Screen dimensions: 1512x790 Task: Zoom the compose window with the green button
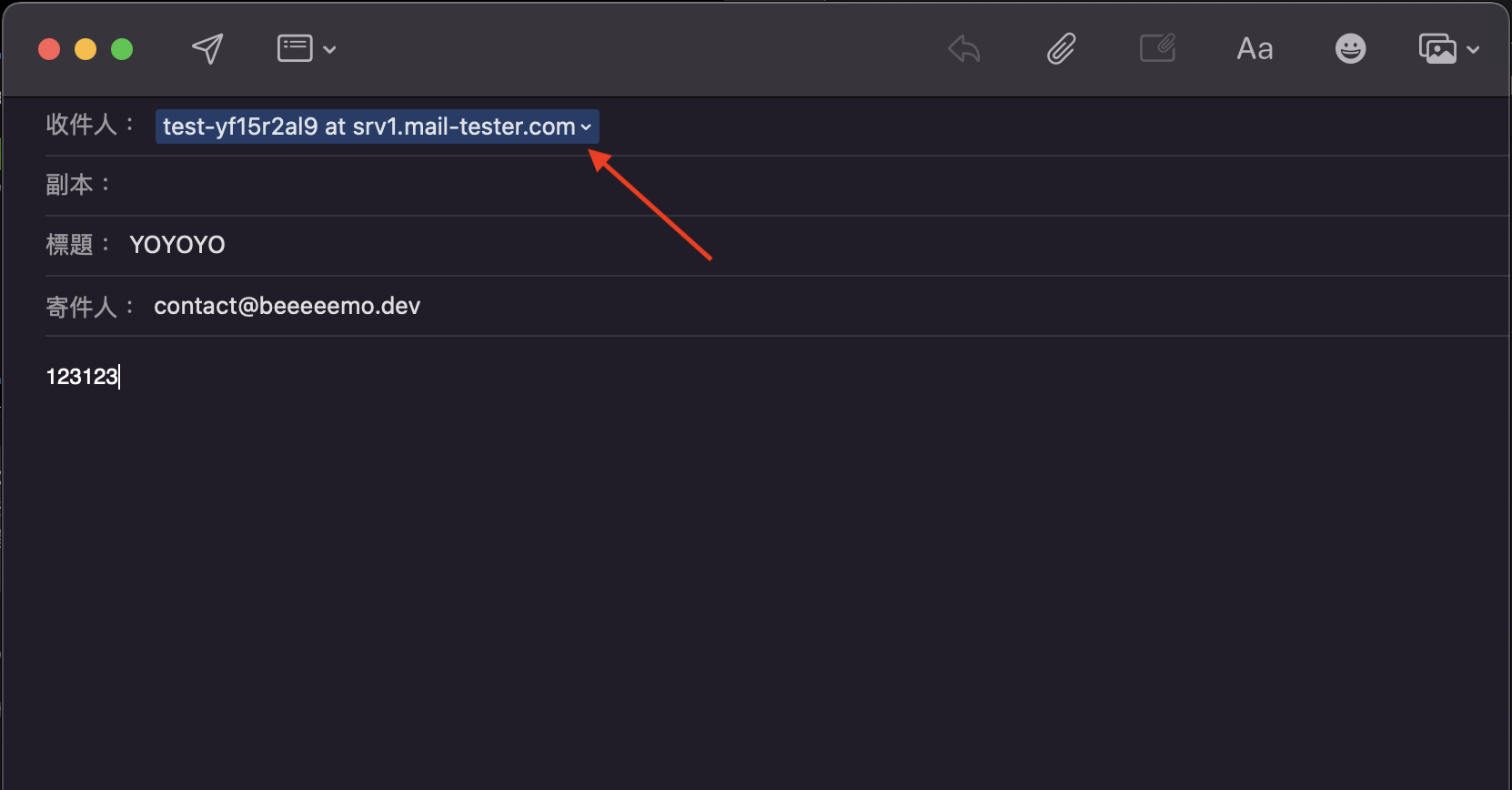click(122, 49)
